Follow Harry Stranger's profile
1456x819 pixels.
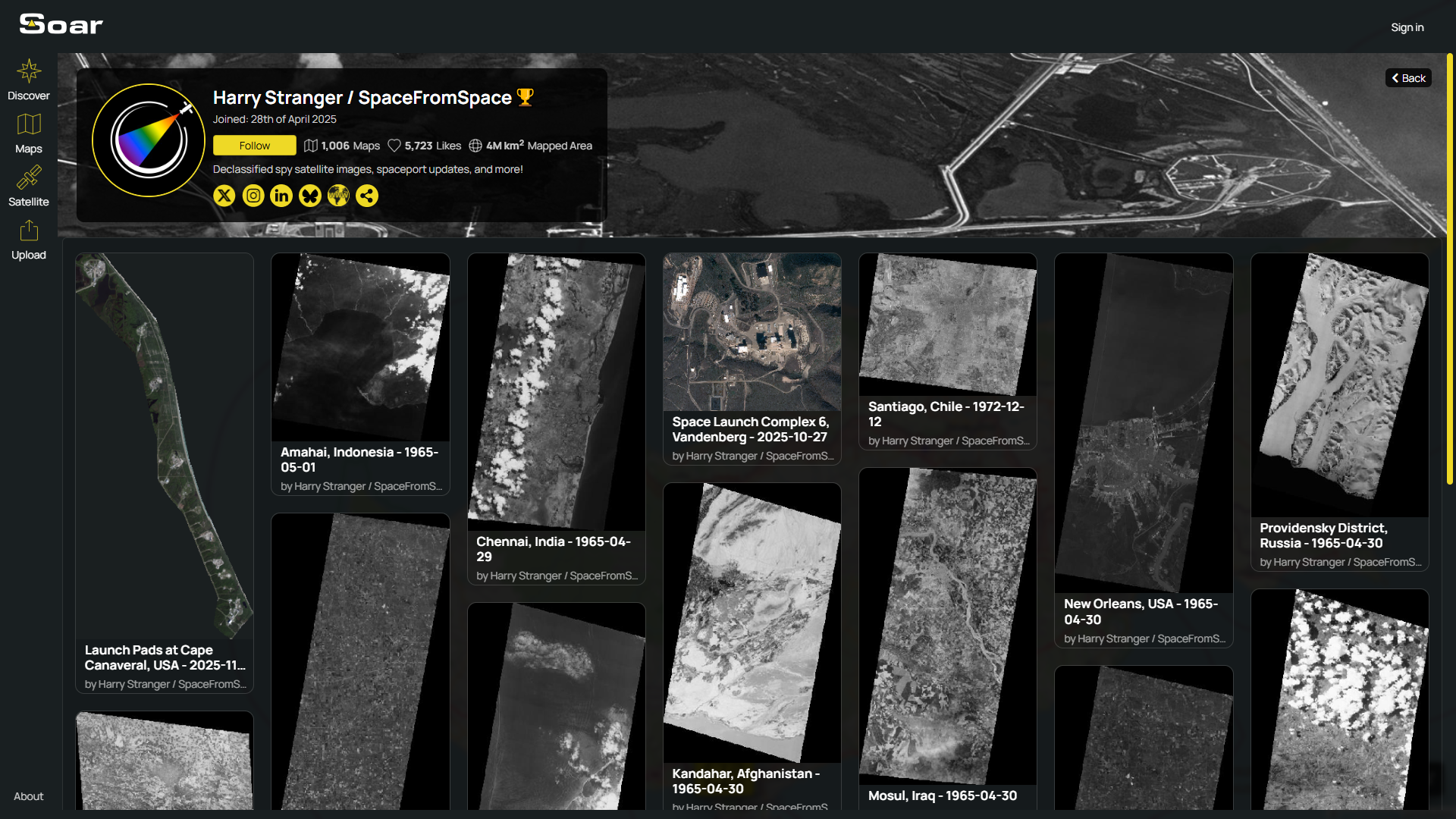point(254,146)
